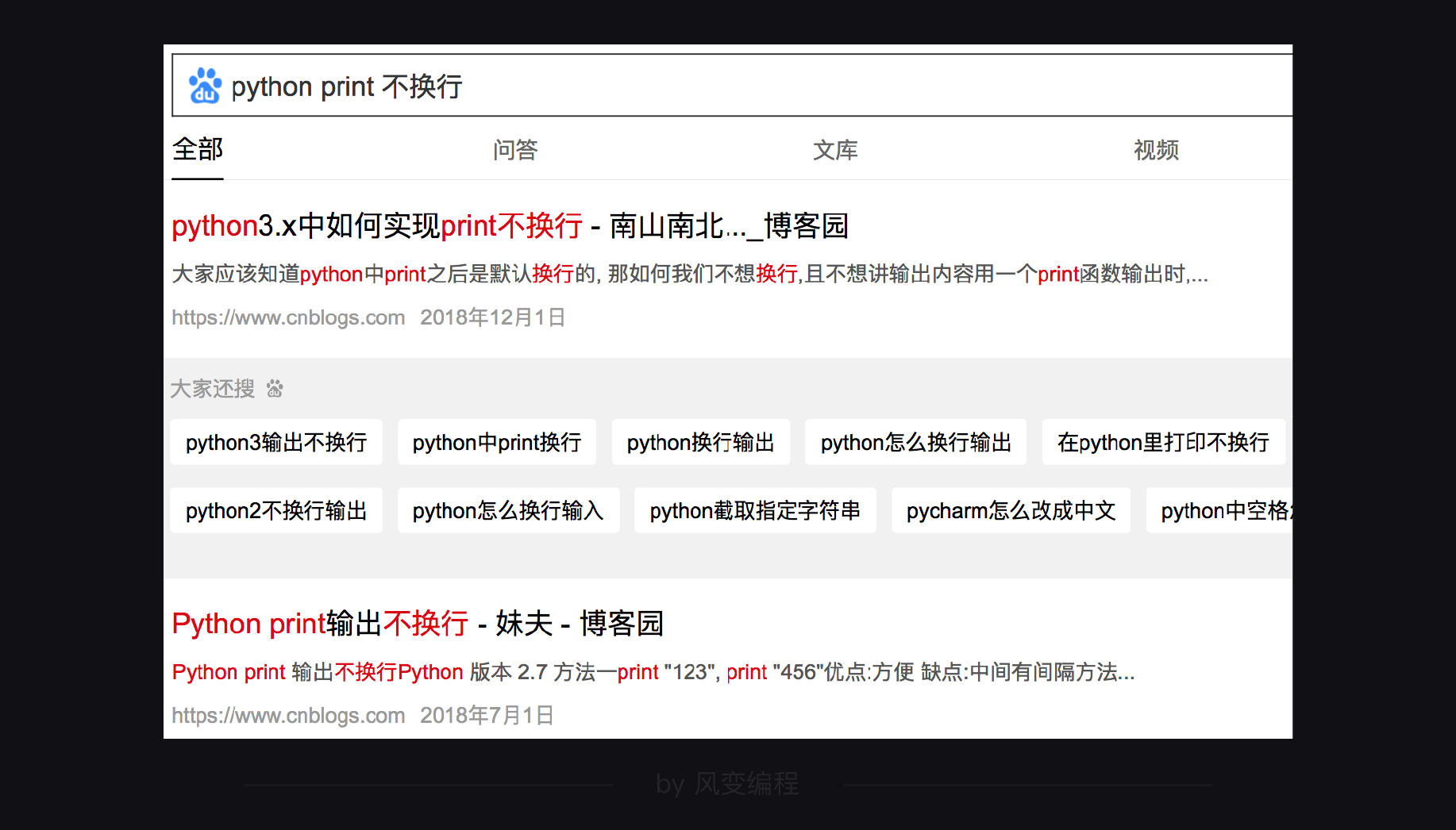Click the snippet text starting 大家应该知道python中print
The height and width of the screenshot is (830, 1456).
pyautogui.click(x=690, y=275)
